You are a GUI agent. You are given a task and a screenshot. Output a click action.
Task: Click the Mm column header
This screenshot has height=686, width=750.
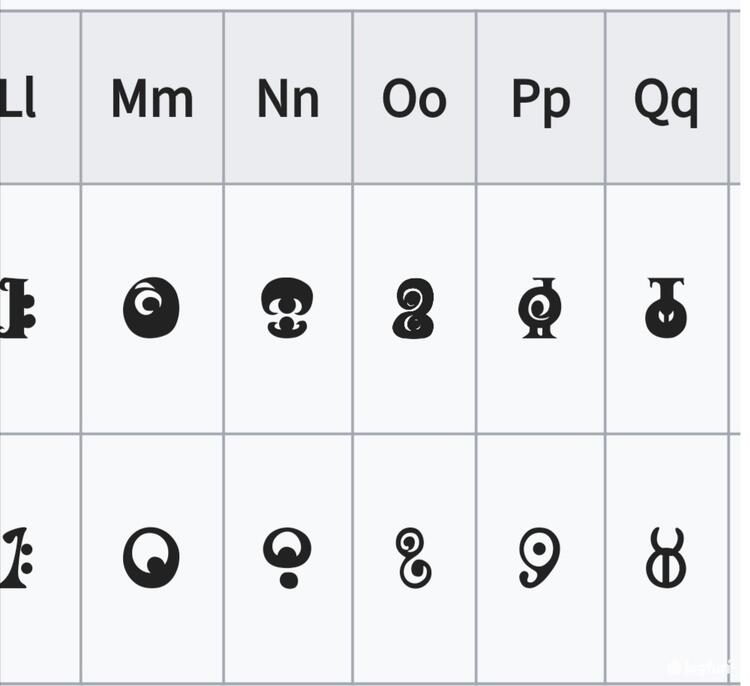(152, 98)
